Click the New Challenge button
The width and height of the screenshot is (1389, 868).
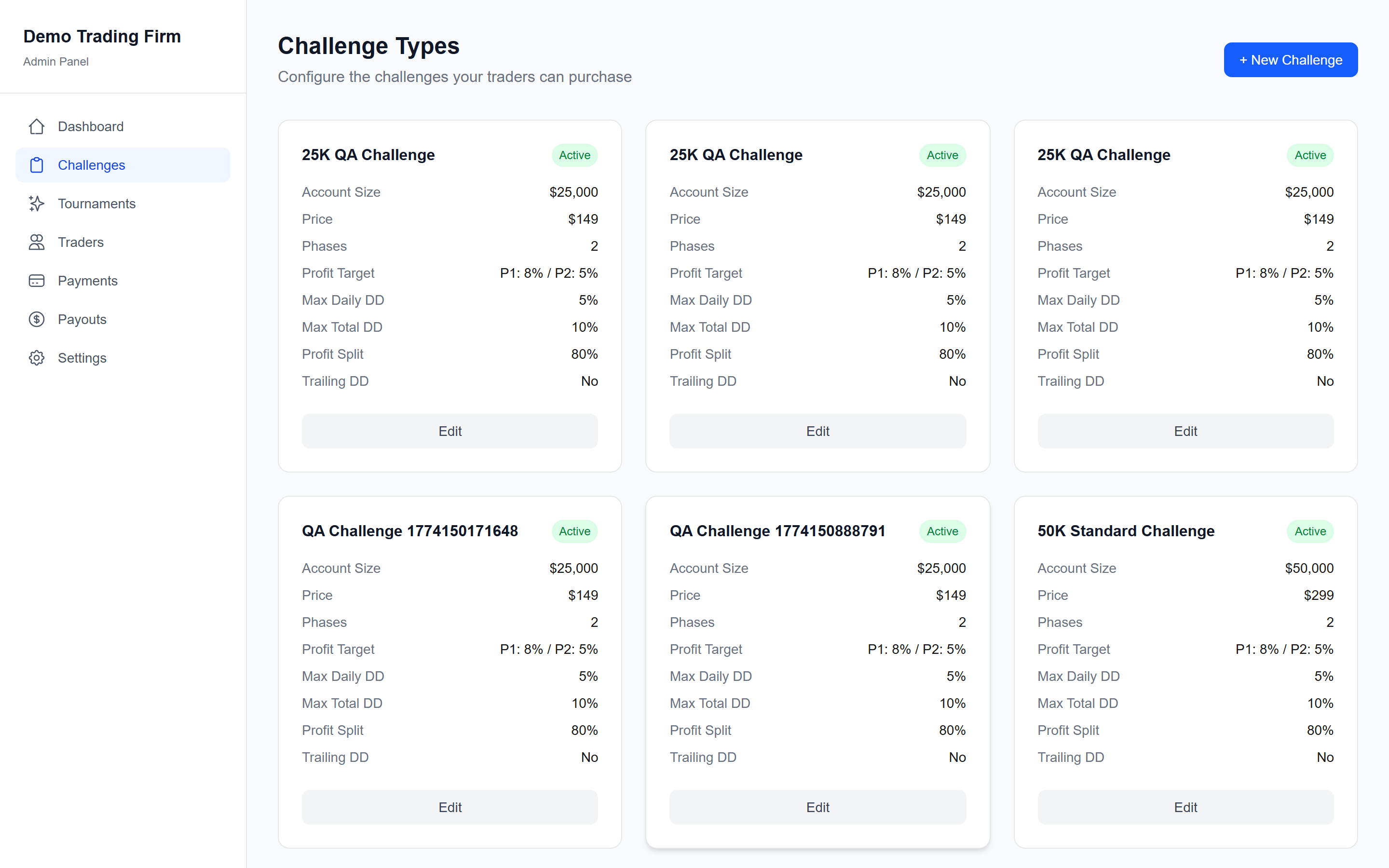tap(1290, 59)
